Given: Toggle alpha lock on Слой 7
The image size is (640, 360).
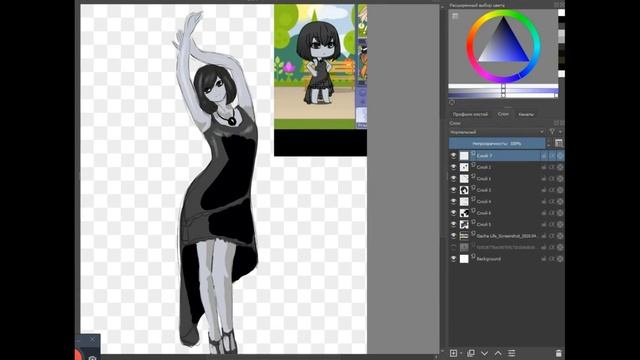Looking at the screenshot, I should (560, 156).
